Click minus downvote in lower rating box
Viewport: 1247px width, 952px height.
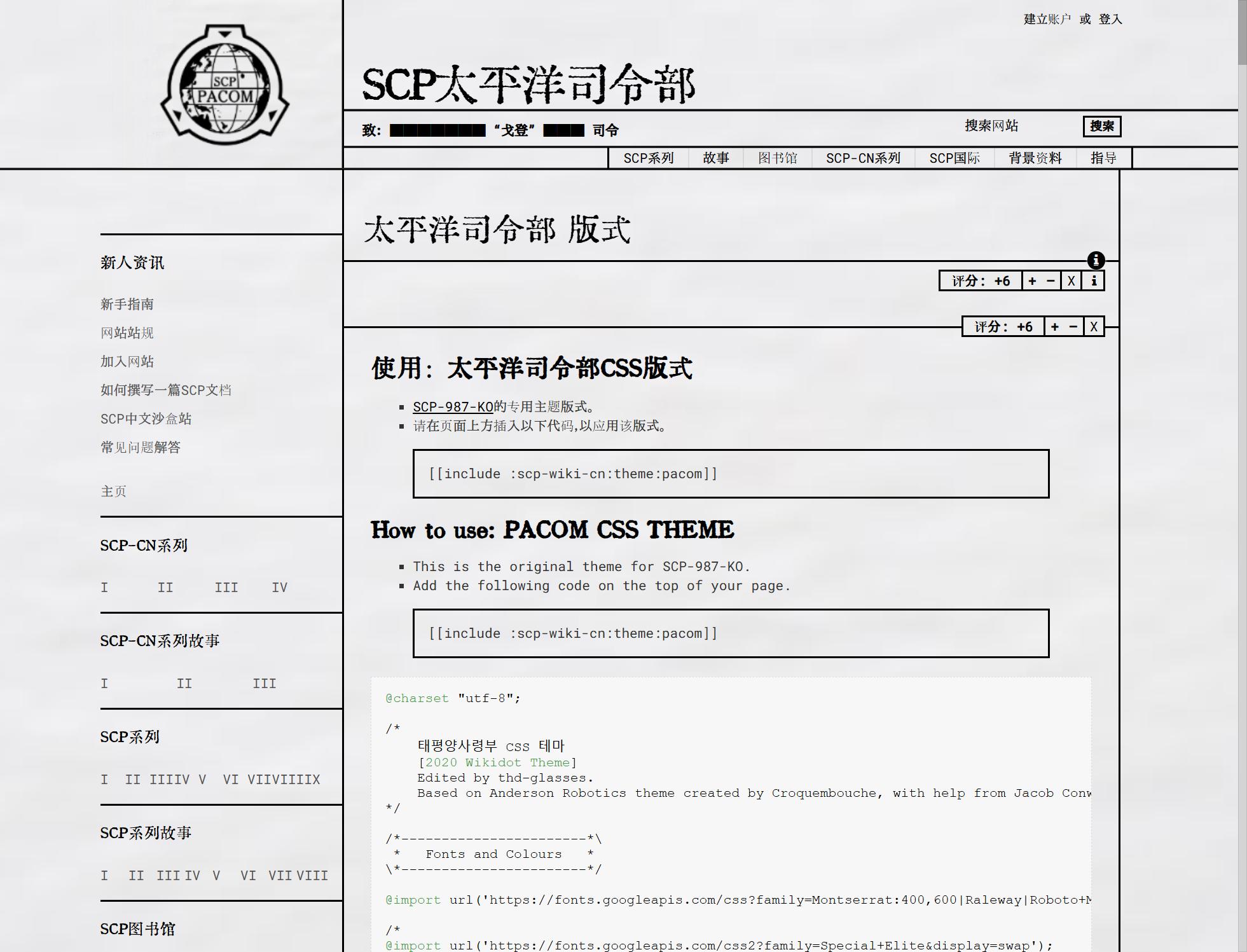pyautogui.click(x=1073, y=327)
